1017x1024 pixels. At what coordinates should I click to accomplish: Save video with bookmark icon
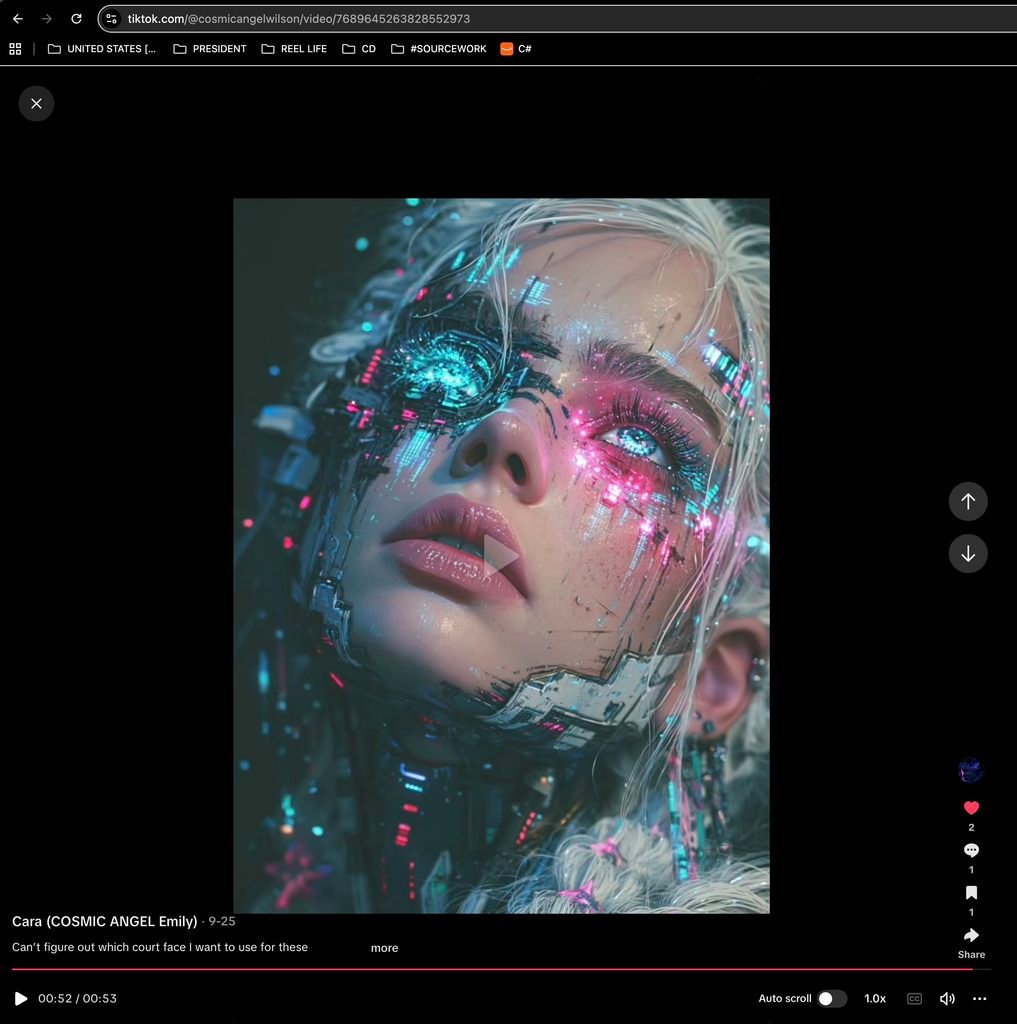point(971,893)
